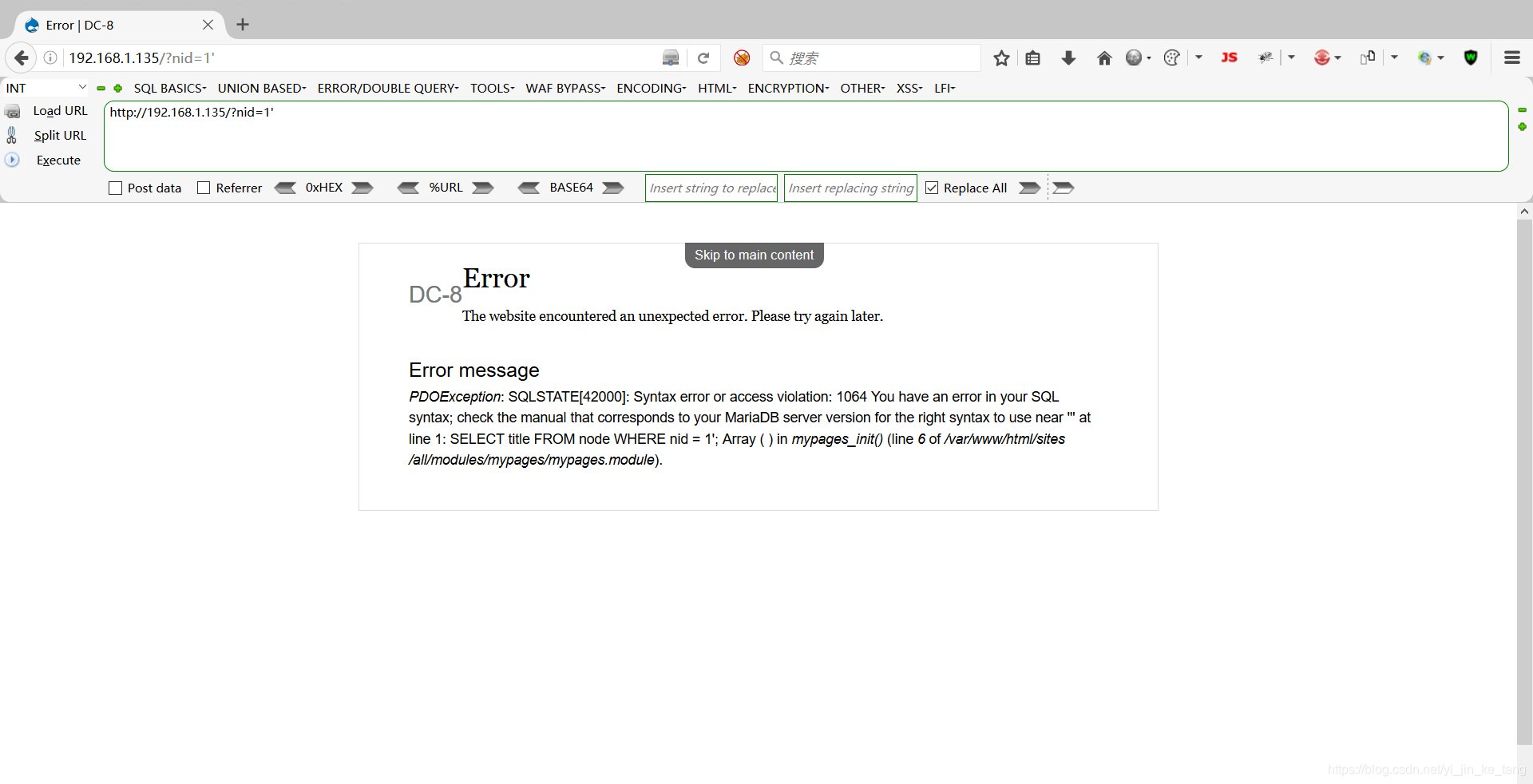Open a new tab with plus button

point(243,25)
